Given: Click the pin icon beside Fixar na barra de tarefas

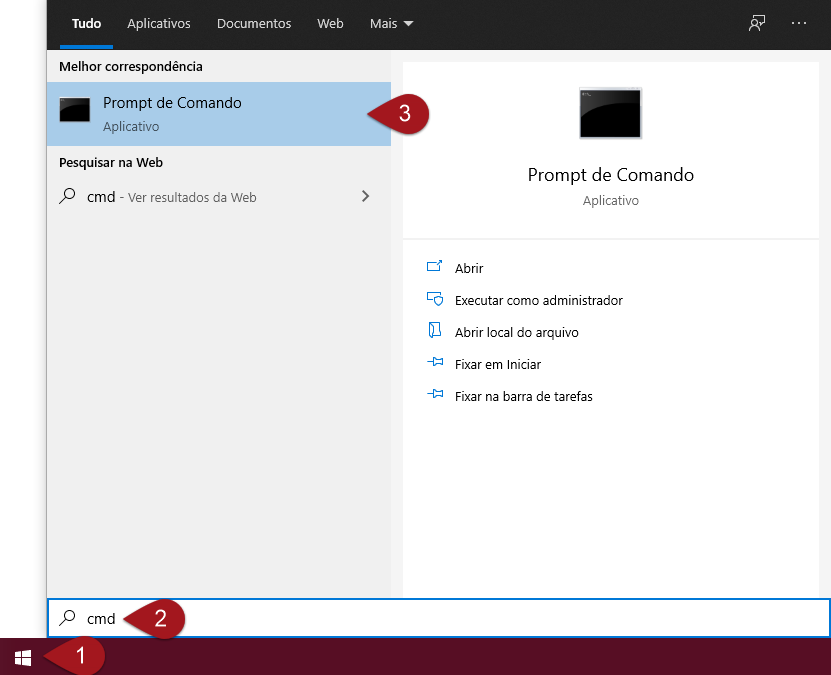Looking at the screenshot, I should [x=434, y=396].
